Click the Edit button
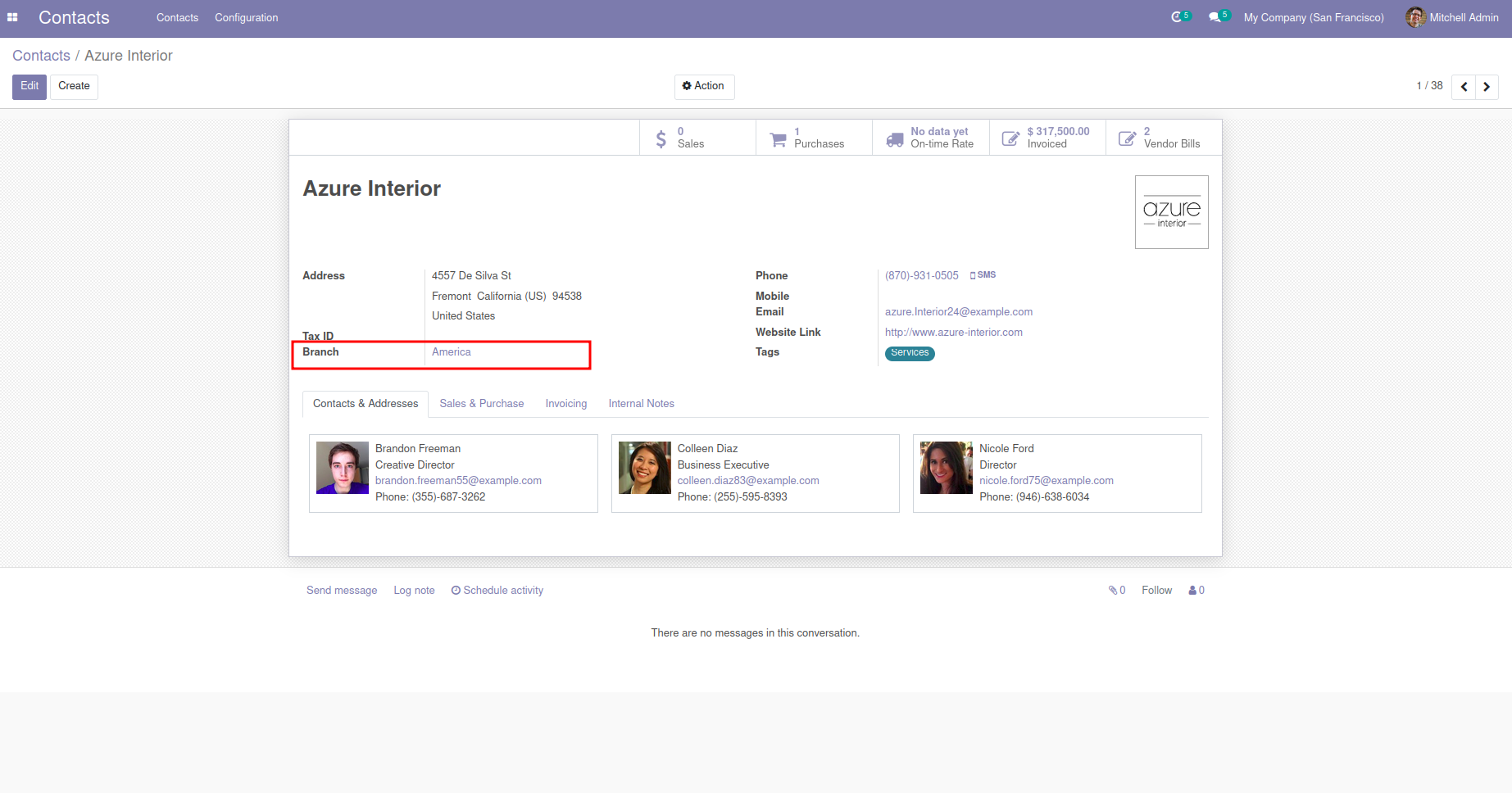1512x793 pixels. click(x=30, y=86)
